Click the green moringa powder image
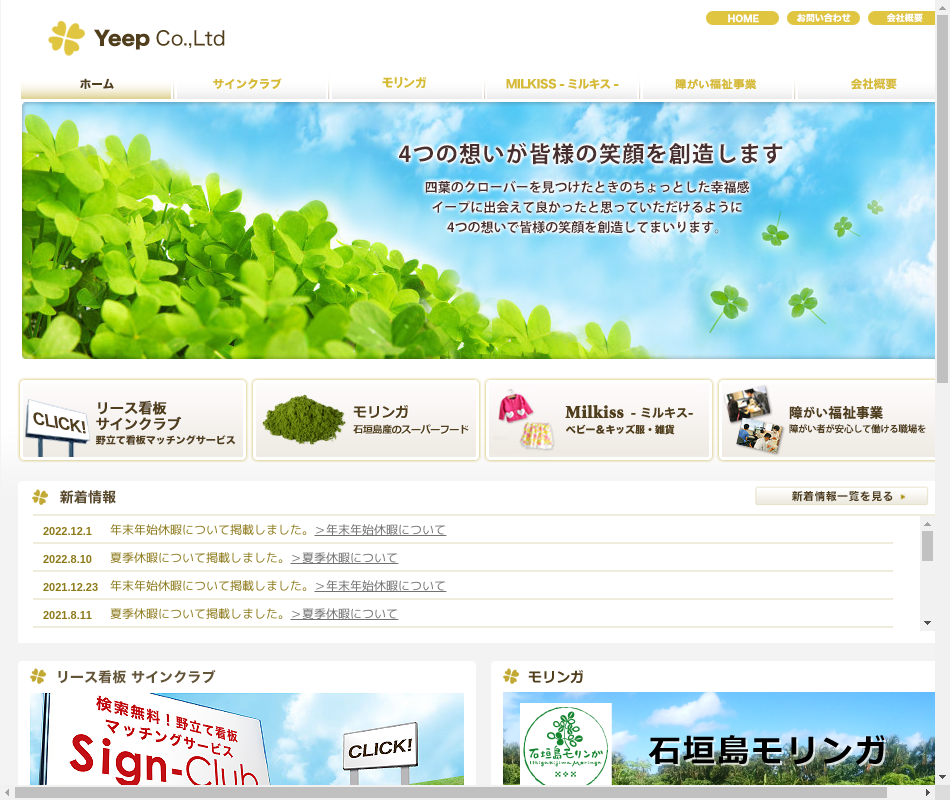The image size is (950, 800). click(303, 419)
